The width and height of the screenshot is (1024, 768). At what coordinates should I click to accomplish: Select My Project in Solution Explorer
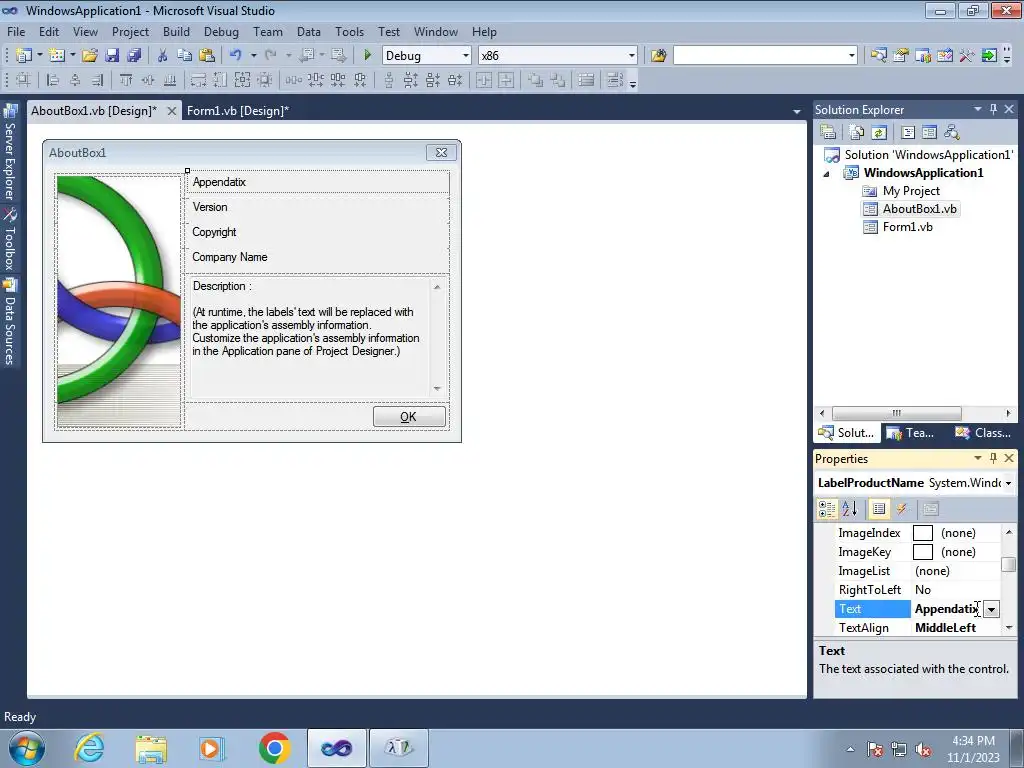(911, 191)
